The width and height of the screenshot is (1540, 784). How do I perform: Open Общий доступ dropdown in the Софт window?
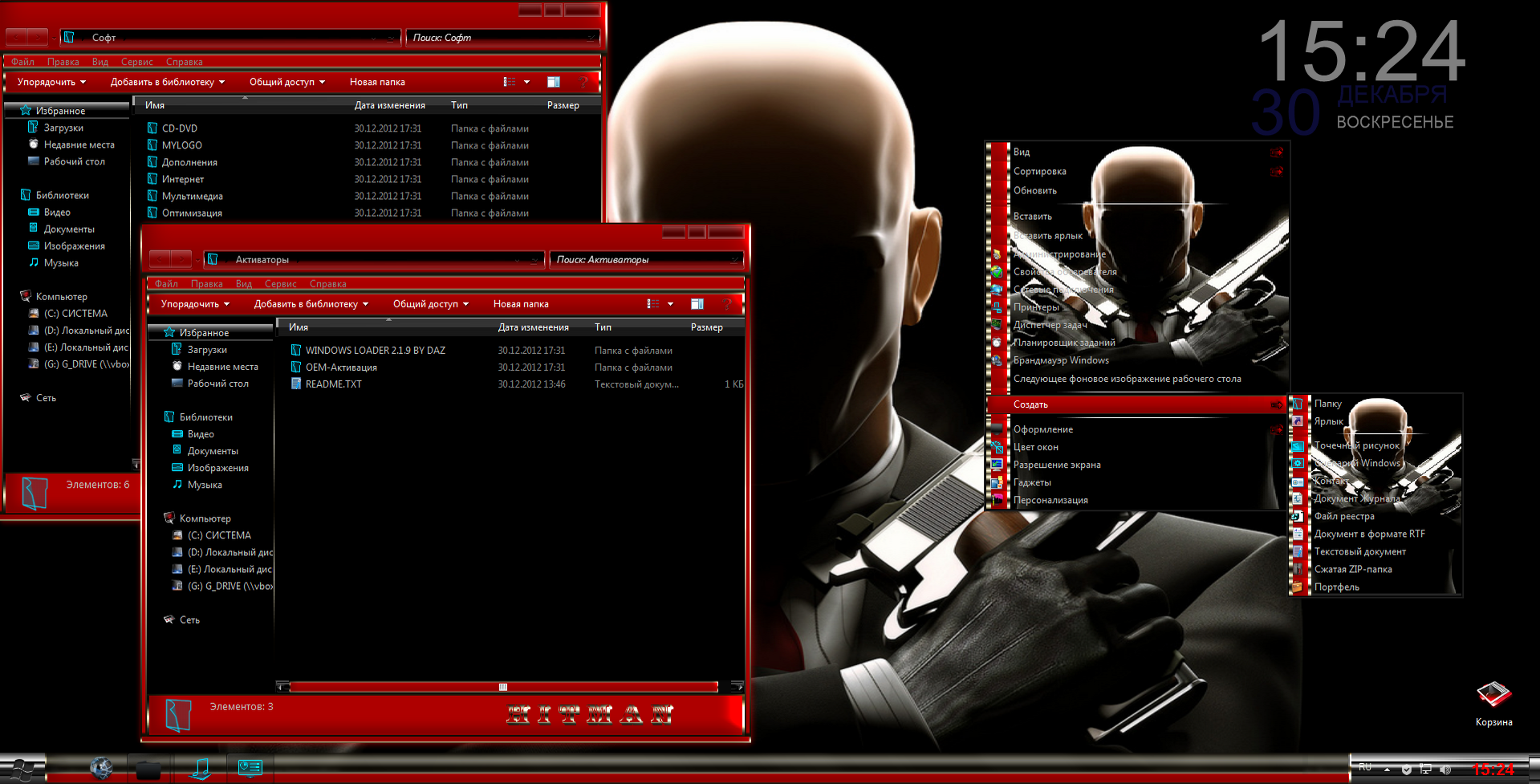(287, 82)
